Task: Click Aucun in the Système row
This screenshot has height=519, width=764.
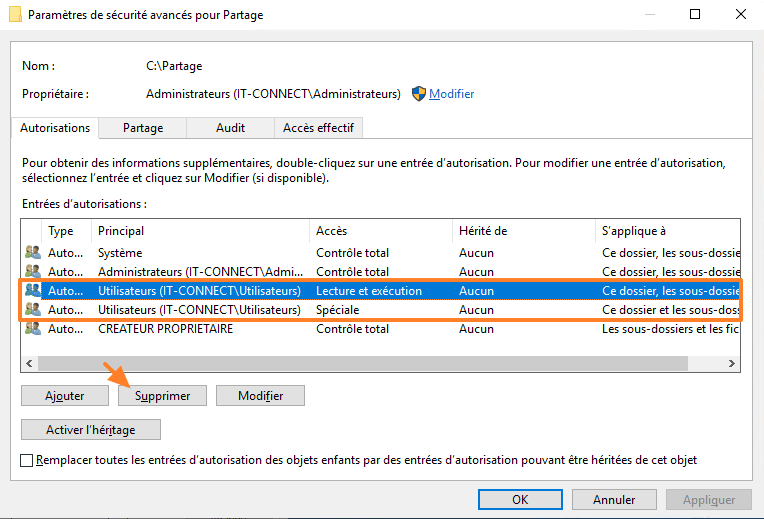Action: coord(476,252)
